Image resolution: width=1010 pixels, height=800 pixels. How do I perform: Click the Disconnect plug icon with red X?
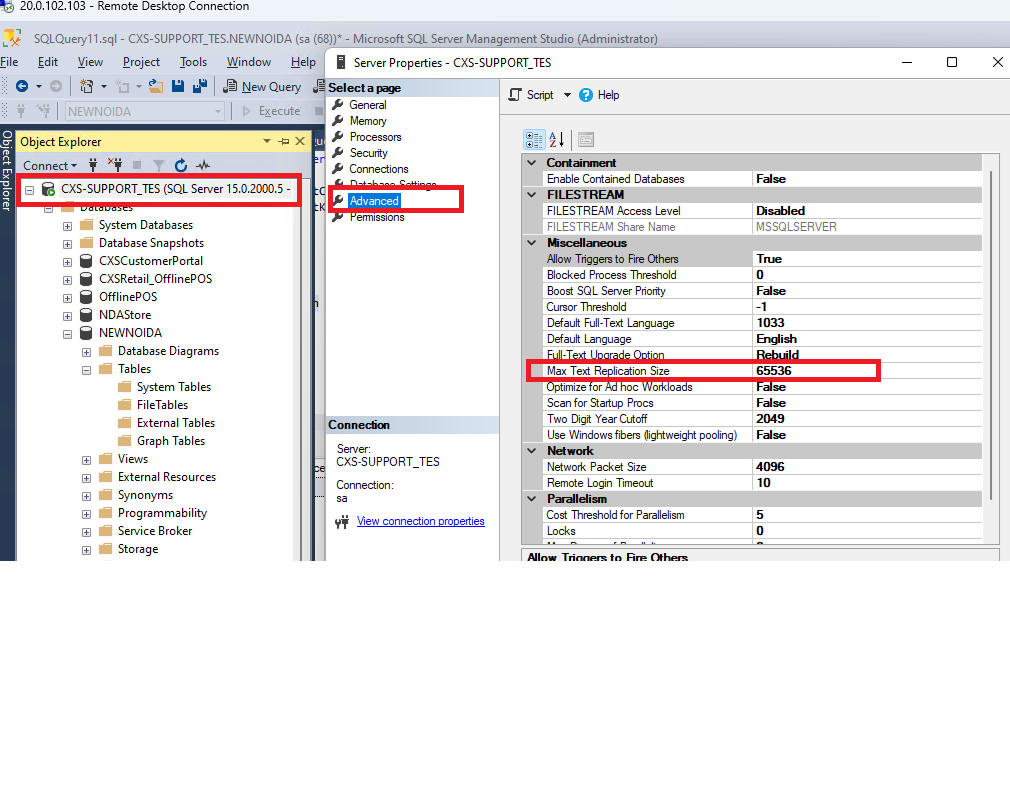pyautogui.click(x=115, y=166)
